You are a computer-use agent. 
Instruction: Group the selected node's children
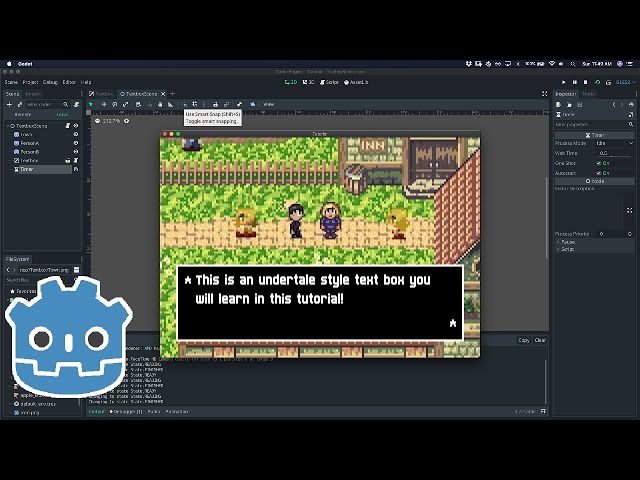tap(227, 104)
